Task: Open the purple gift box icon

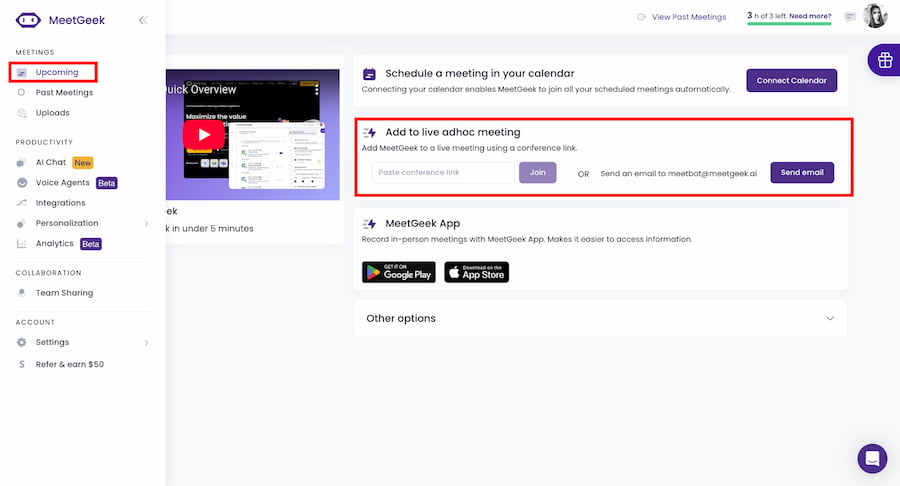Action: coord(884,60)
